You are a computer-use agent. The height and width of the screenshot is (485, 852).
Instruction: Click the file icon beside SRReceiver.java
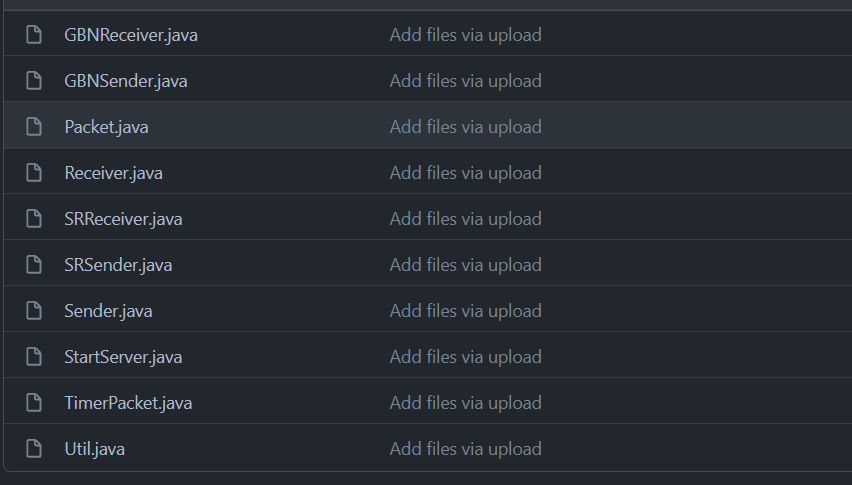pyautogui.click(x=34, y=219)
